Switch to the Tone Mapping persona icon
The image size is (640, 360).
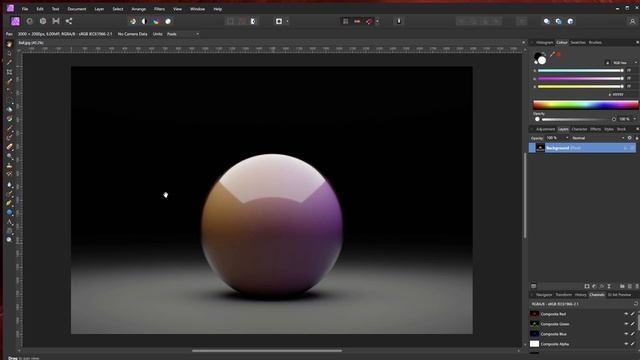[56, 21]
